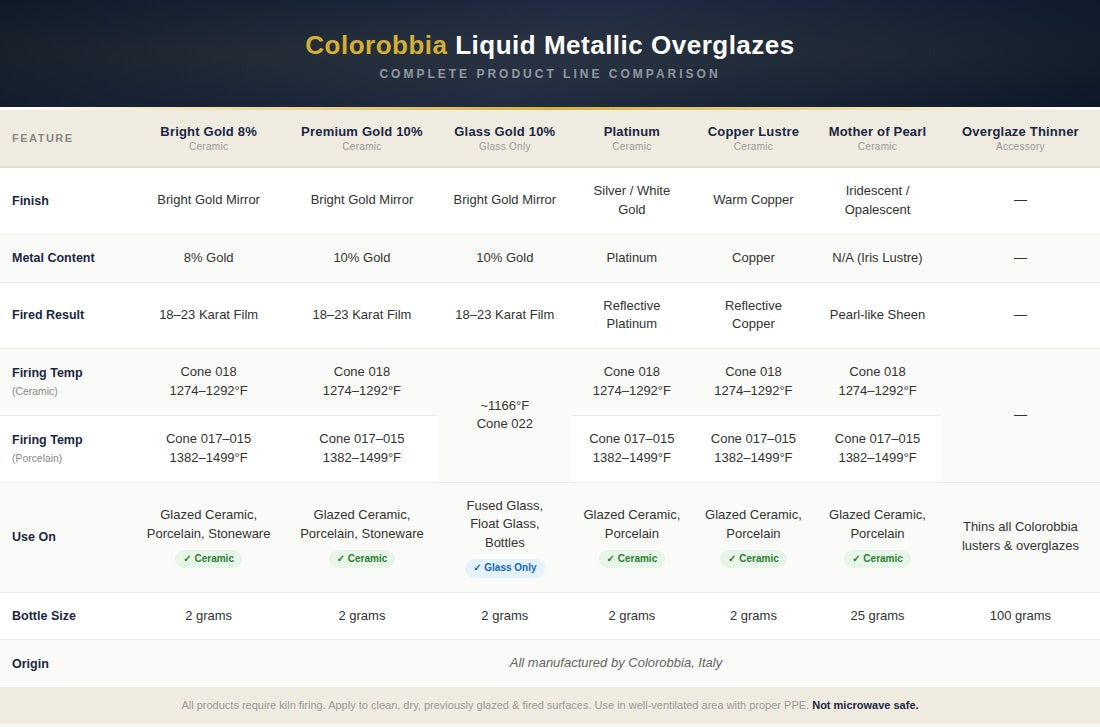This screenshot has width=1100, height=727.
Task: Click the Copper metal content cell
Action: (x=753, y=258)
